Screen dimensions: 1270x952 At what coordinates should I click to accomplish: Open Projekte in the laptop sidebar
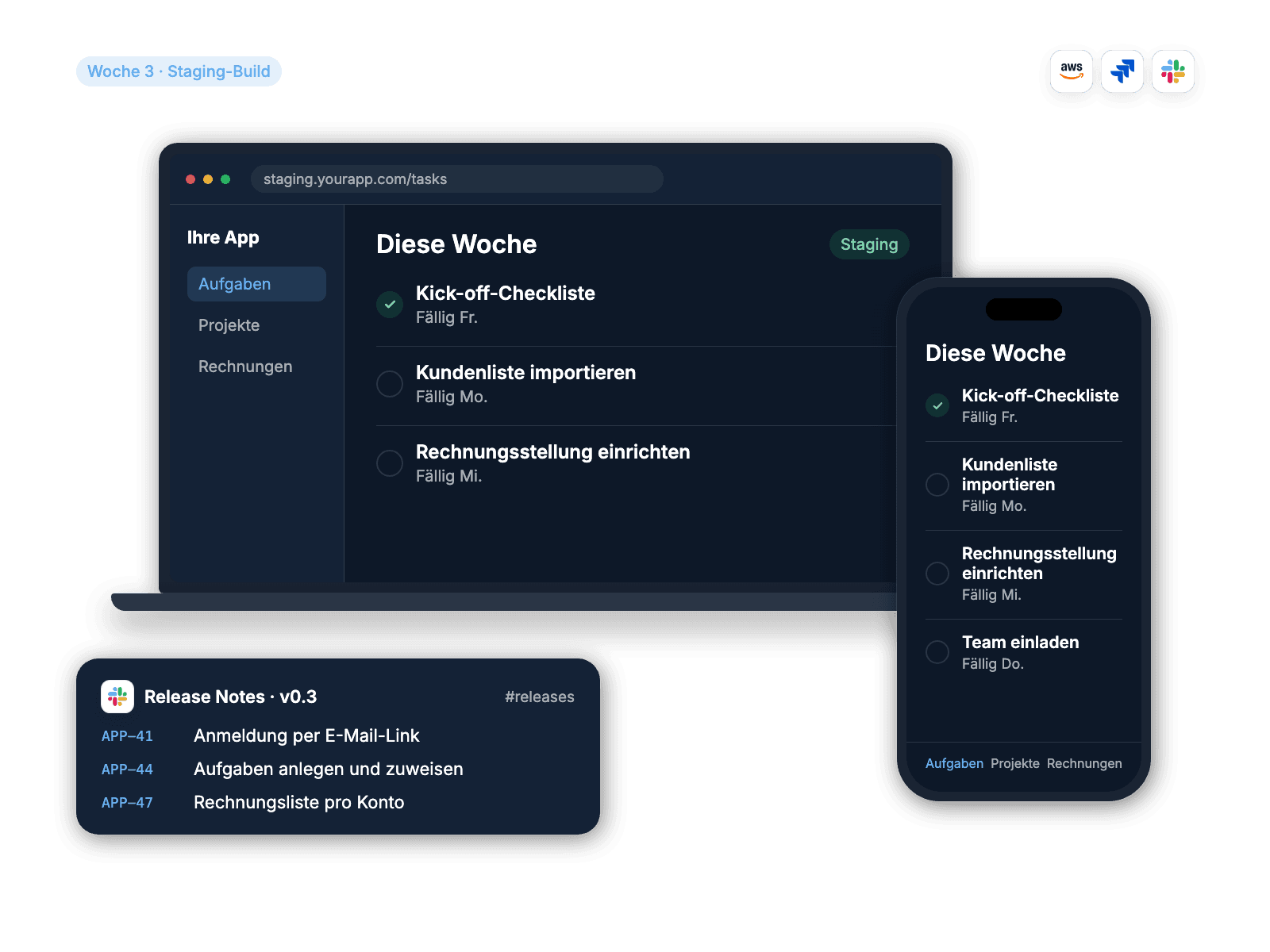coord(256,325)
